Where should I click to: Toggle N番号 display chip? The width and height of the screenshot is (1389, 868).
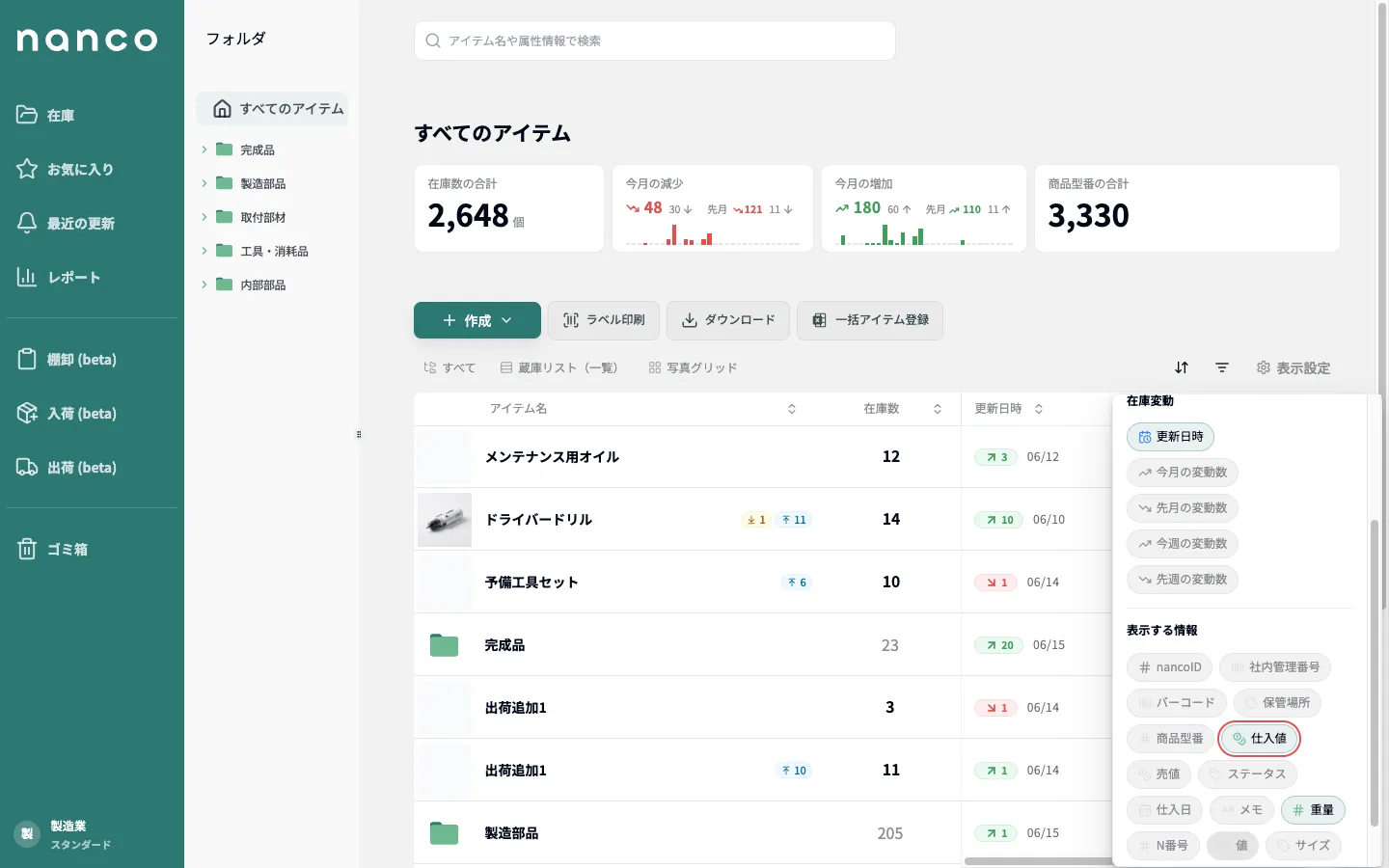tap(1163, 846)
